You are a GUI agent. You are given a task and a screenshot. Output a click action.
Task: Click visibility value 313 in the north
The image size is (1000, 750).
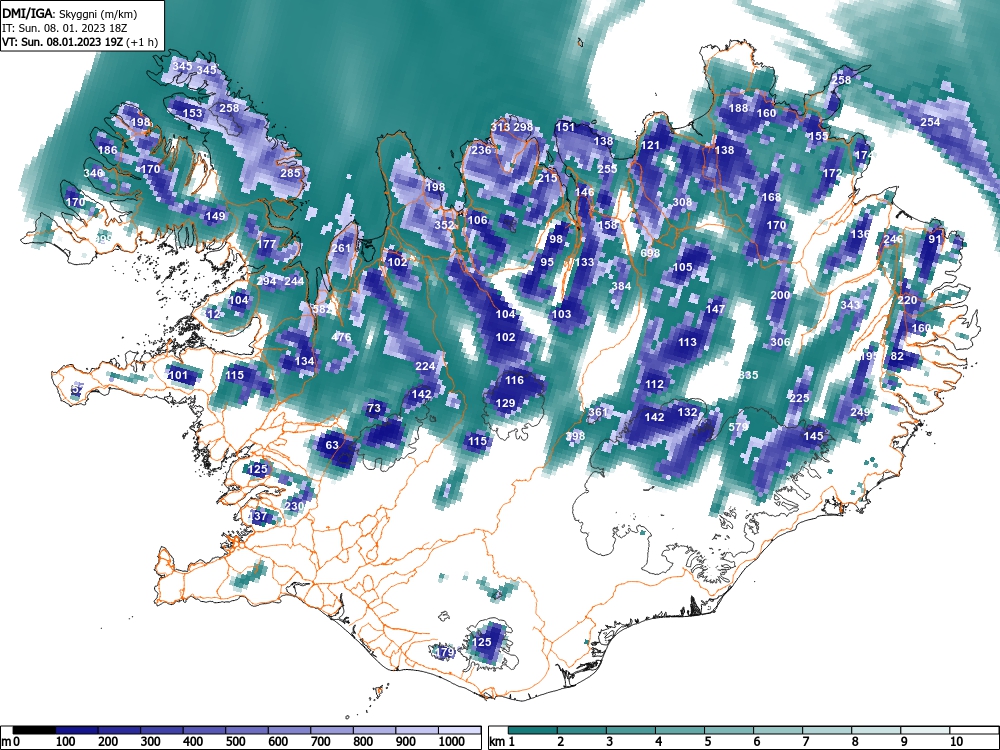point(500,127)
